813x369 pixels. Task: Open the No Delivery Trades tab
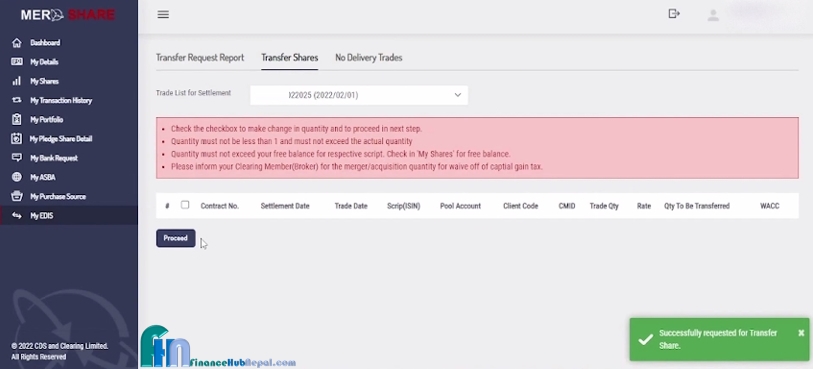coord(369,58)
